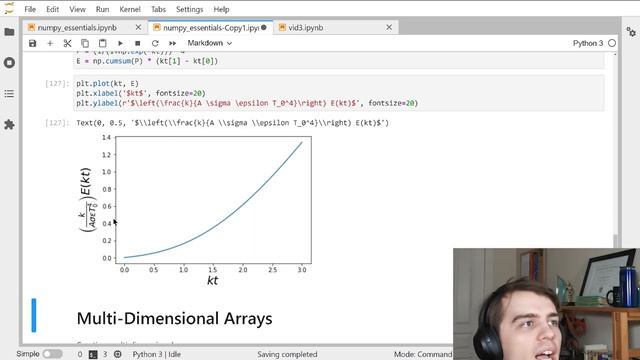Toggle Simple interface mode switch

(53, 354)
